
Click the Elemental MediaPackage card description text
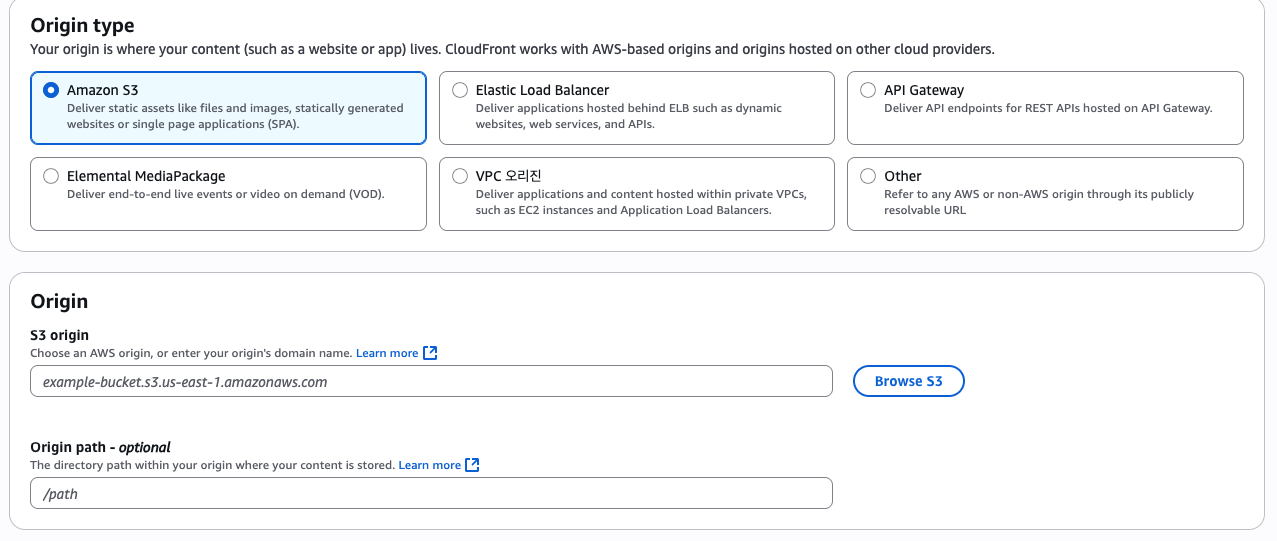225,194
